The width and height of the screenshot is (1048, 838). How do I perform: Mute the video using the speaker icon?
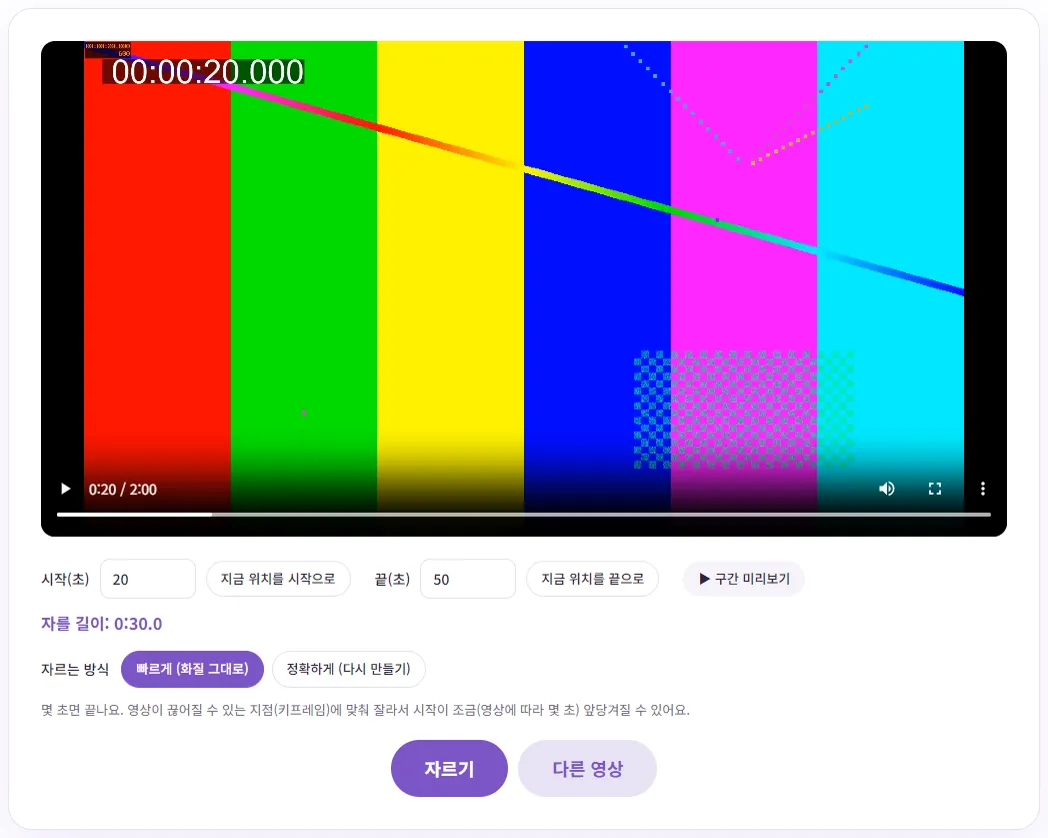(x=886, y=488)
